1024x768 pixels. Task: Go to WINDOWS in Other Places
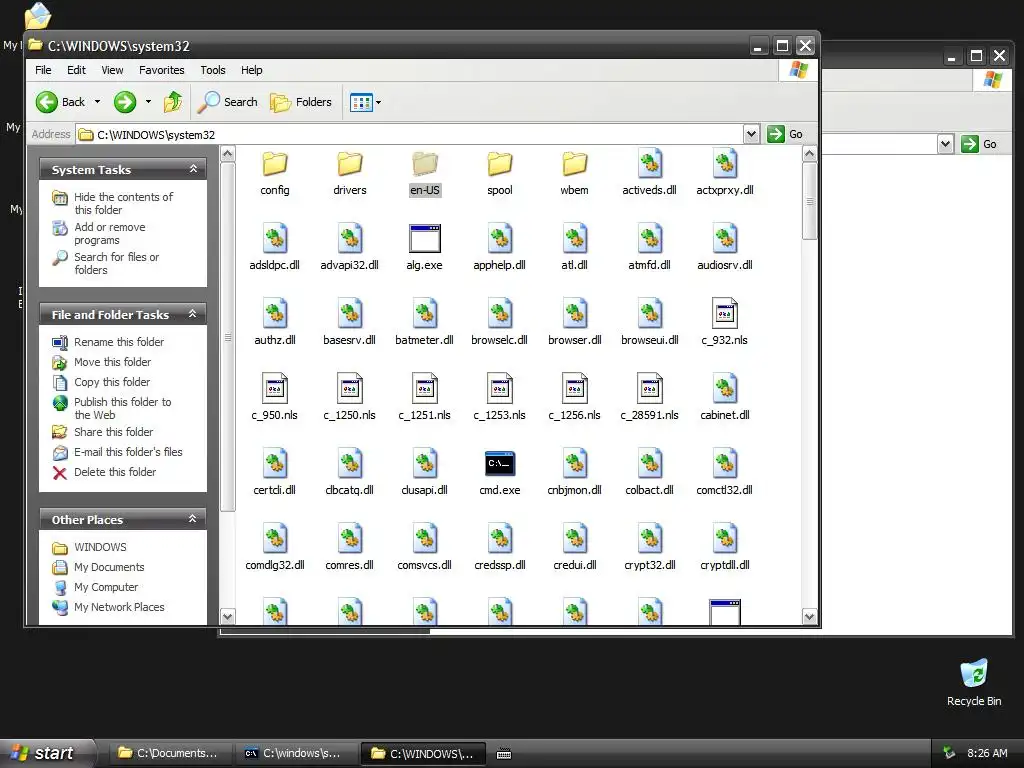click(x=100, y=547)
